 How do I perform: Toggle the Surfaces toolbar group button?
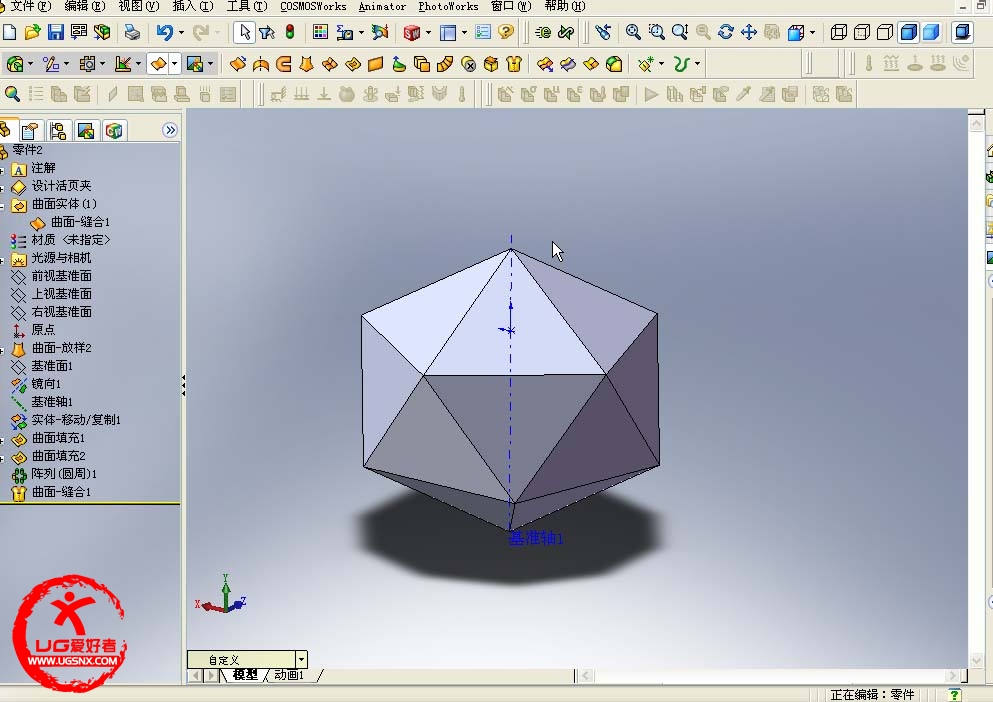click(x=158, y=63)
